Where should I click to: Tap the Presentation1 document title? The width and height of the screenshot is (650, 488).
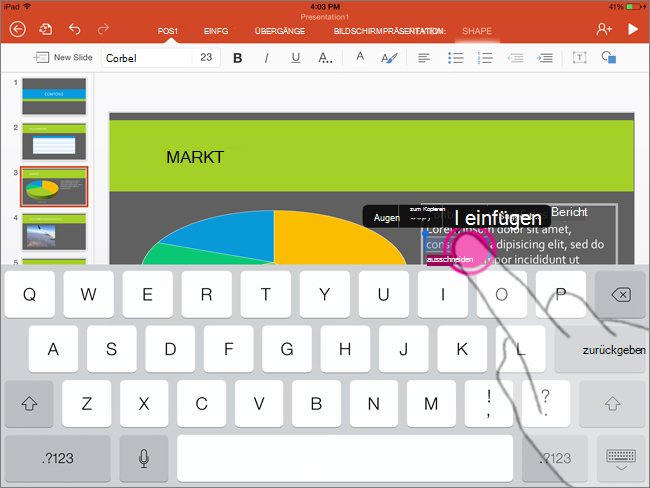325,17
